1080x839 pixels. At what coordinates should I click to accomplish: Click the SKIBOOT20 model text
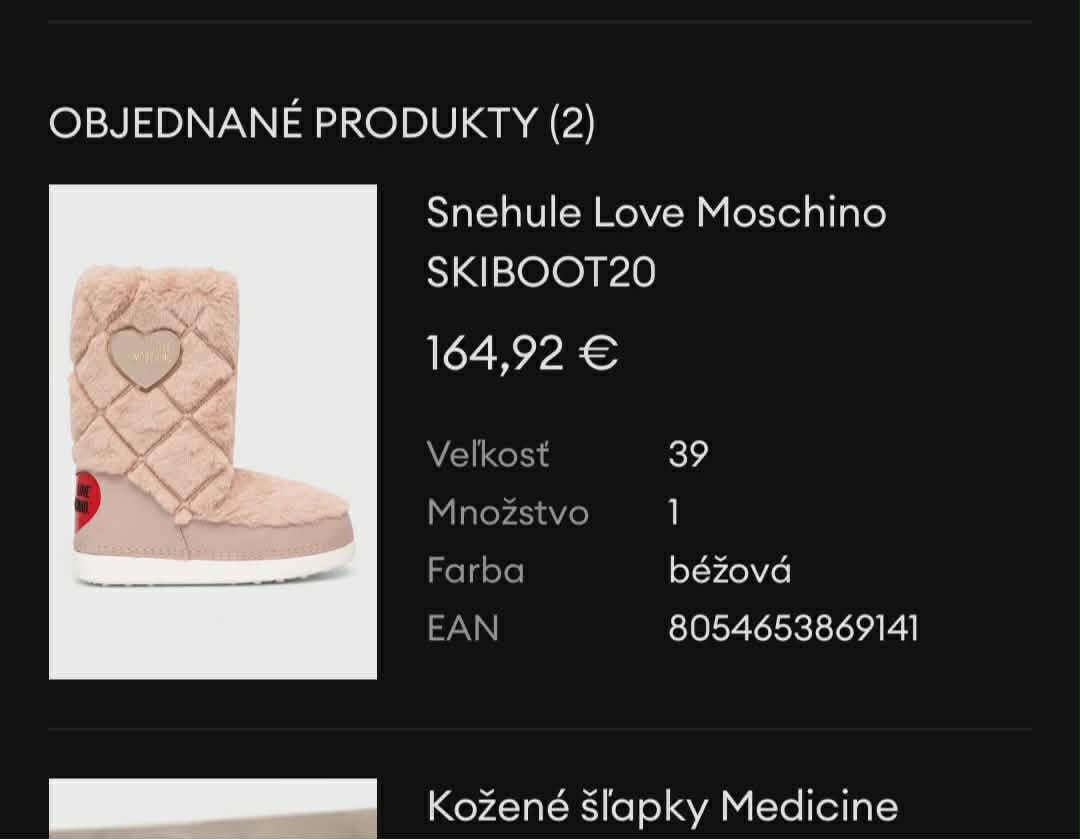[x=541, y=272]
